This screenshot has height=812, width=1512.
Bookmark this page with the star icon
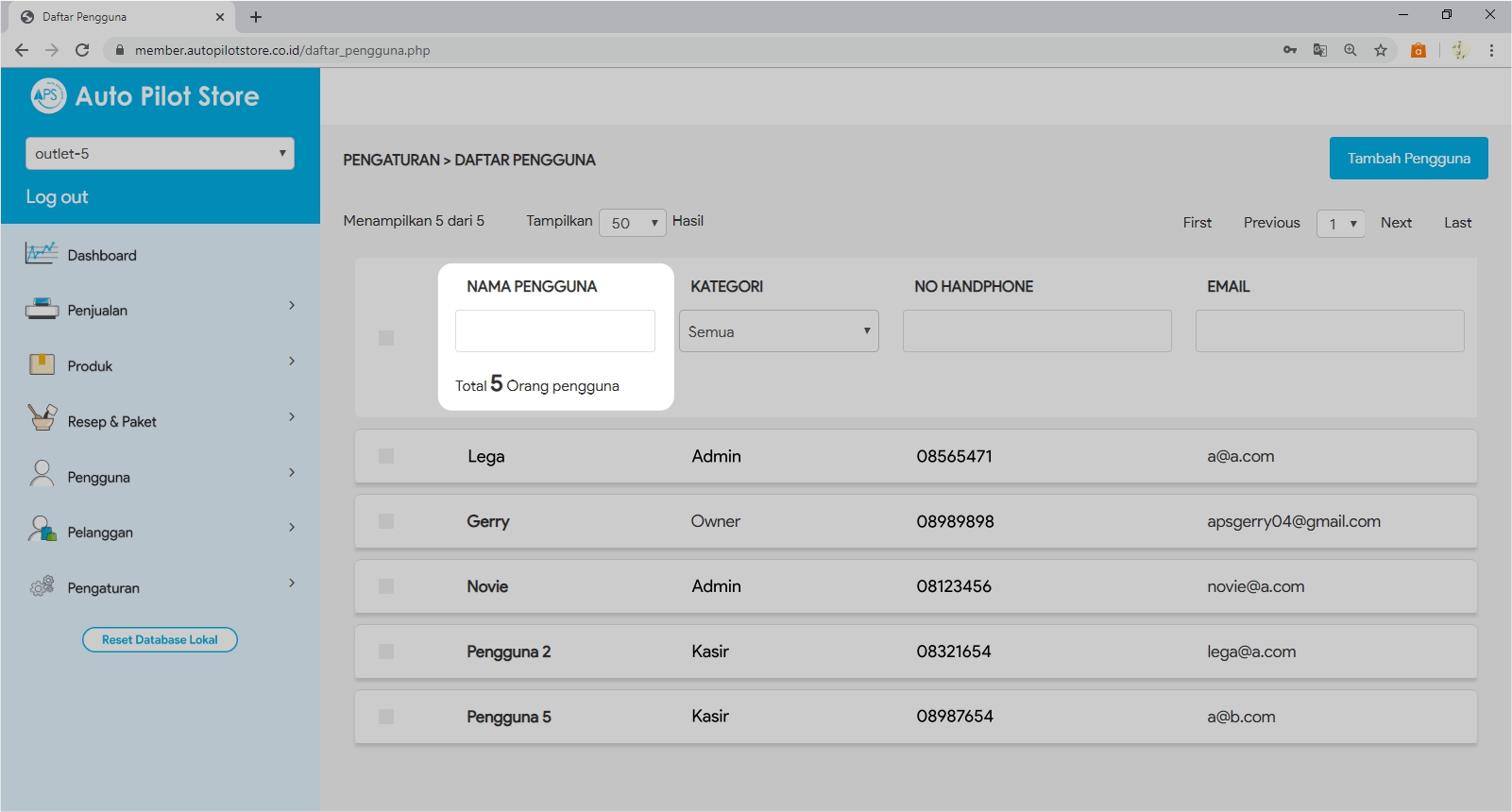point(1381,50)
